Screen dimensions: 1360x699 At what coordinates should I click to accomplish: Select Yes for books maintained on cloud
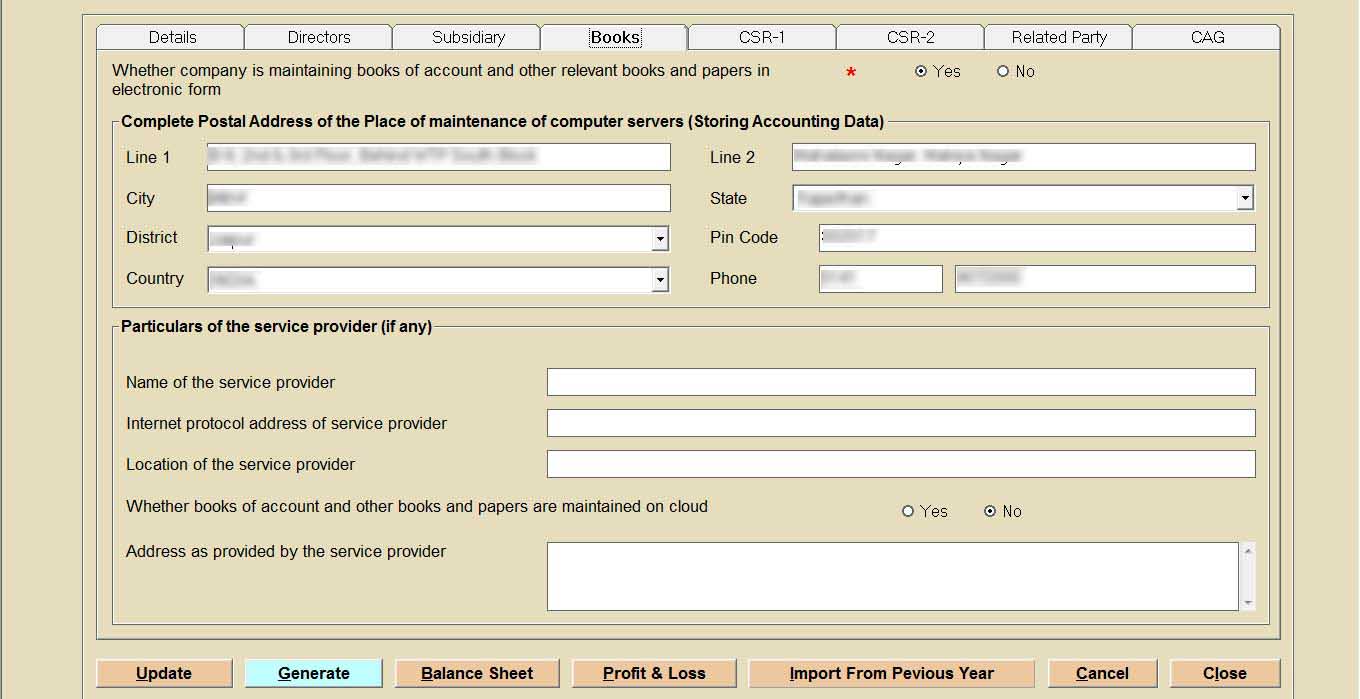(908, 511)
